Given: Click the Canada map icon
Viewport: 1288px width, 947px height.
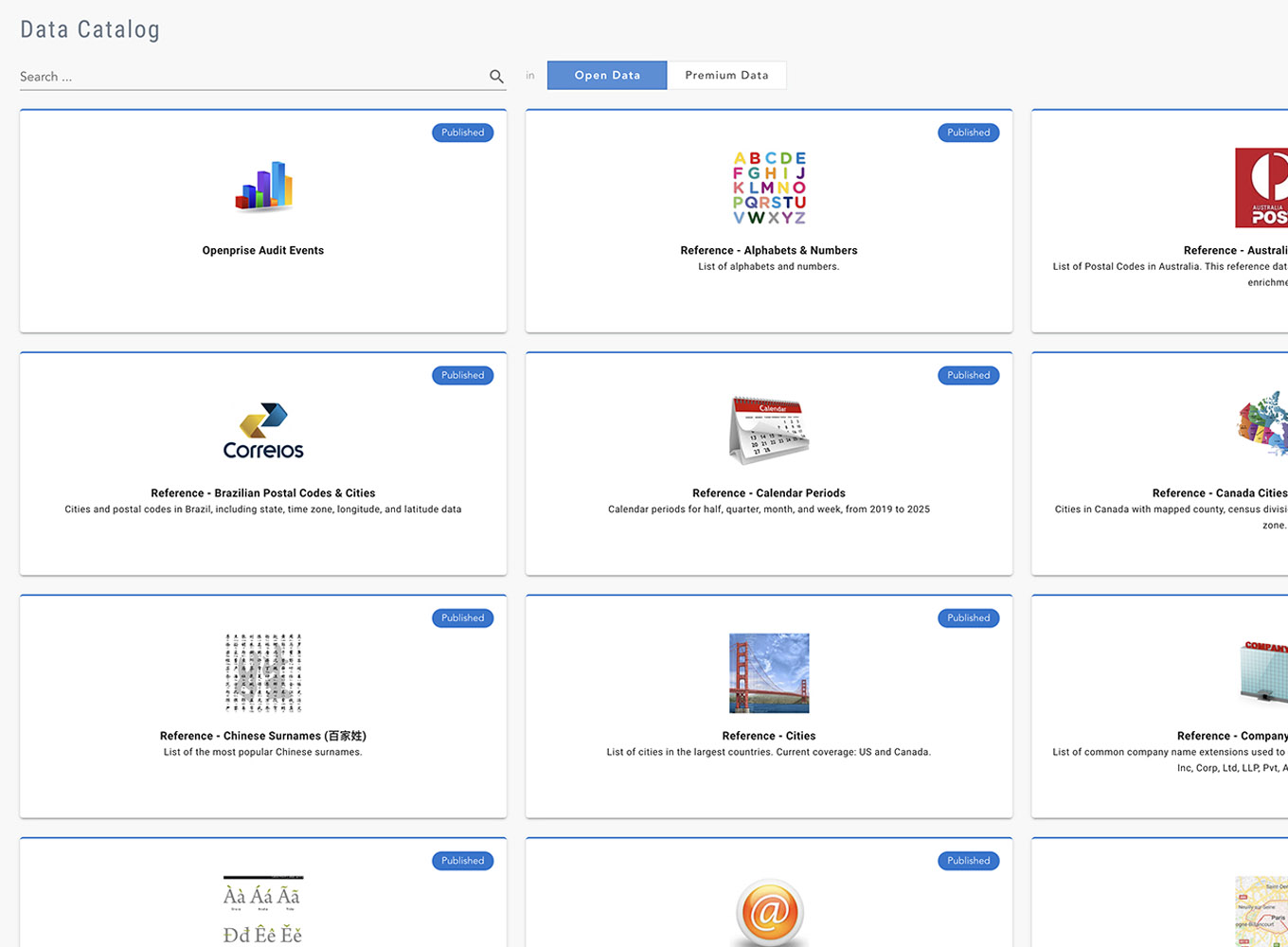Looking at the screenshot, I should click(x=1262, y=423).
